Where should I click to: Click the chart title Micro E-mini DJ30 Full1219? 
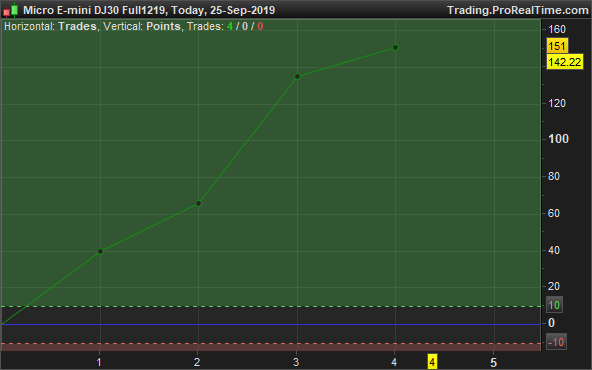[94, 10]
